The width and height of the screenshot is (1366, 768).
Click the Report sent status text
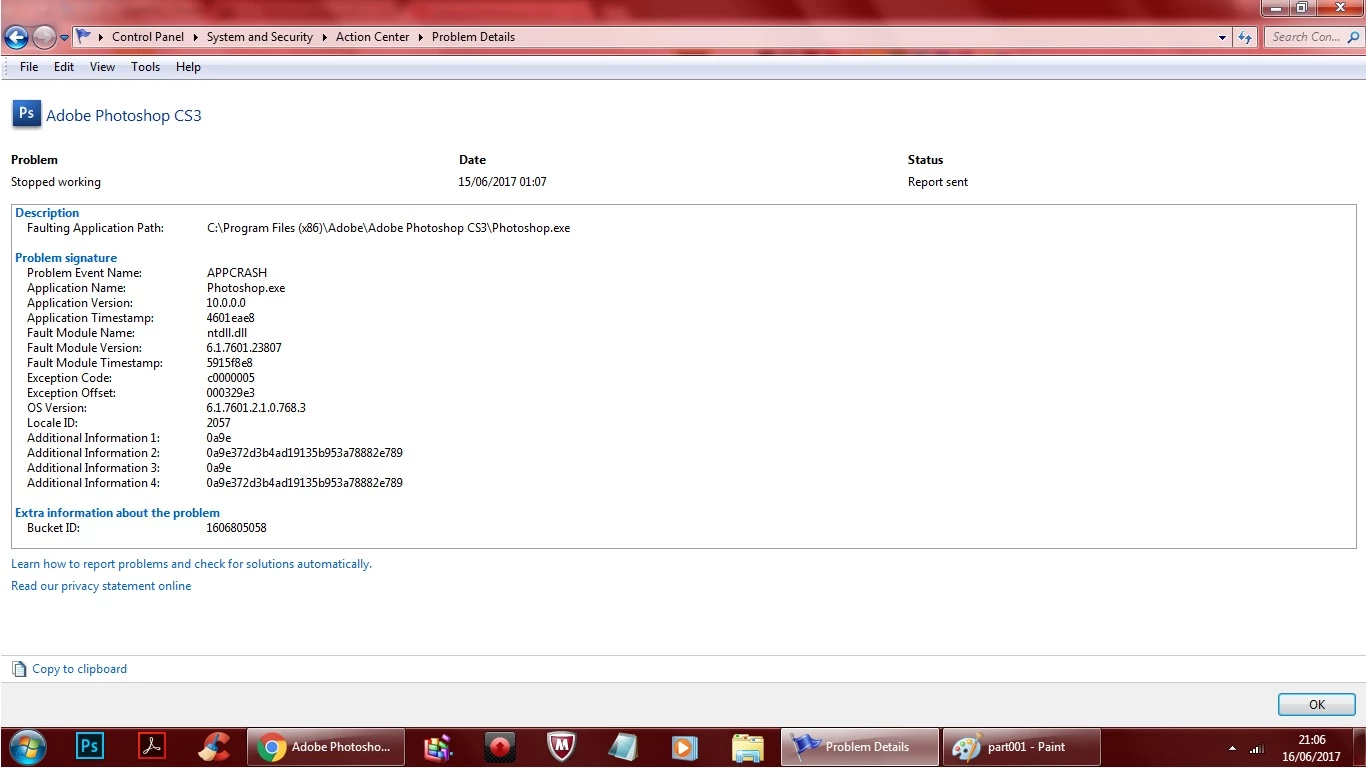coord(938,182)
